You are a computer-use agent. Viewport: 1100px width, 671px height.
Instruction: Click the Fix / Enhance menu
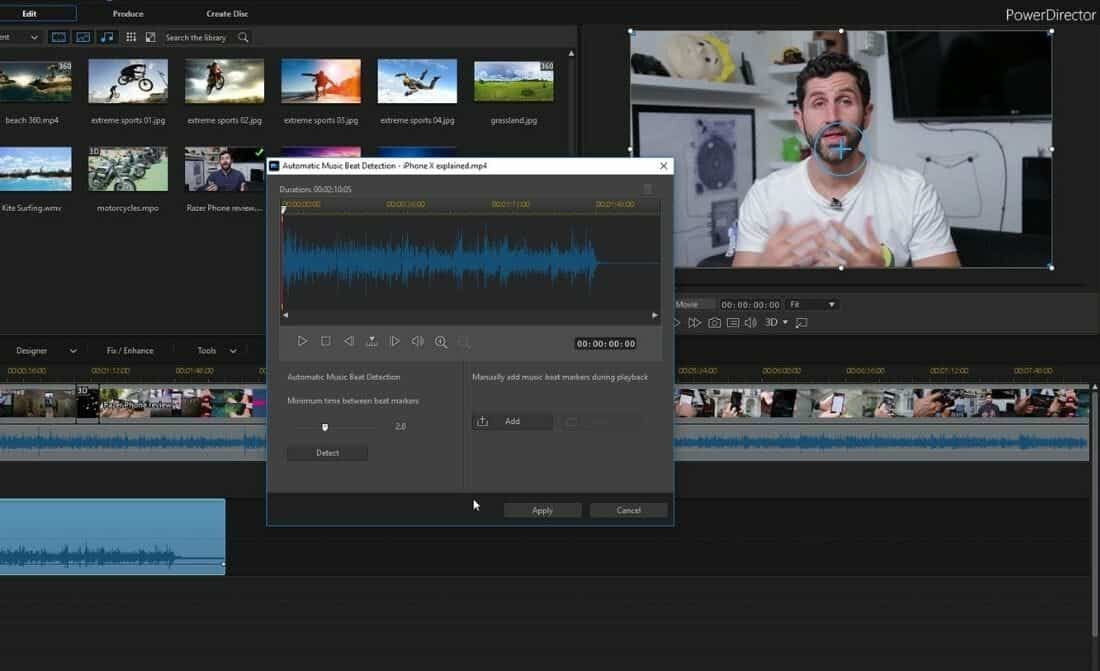(130, 350)
